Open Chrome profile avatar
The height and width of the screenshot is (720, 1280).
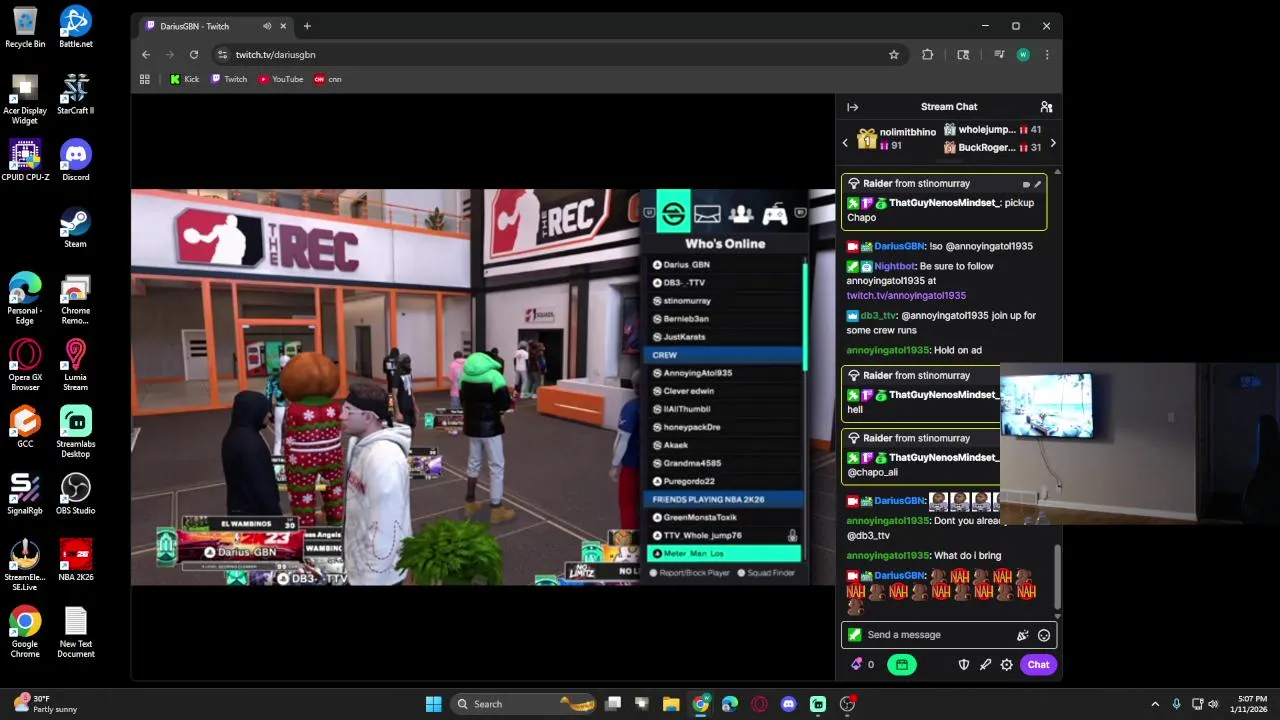click(1023, 55)
